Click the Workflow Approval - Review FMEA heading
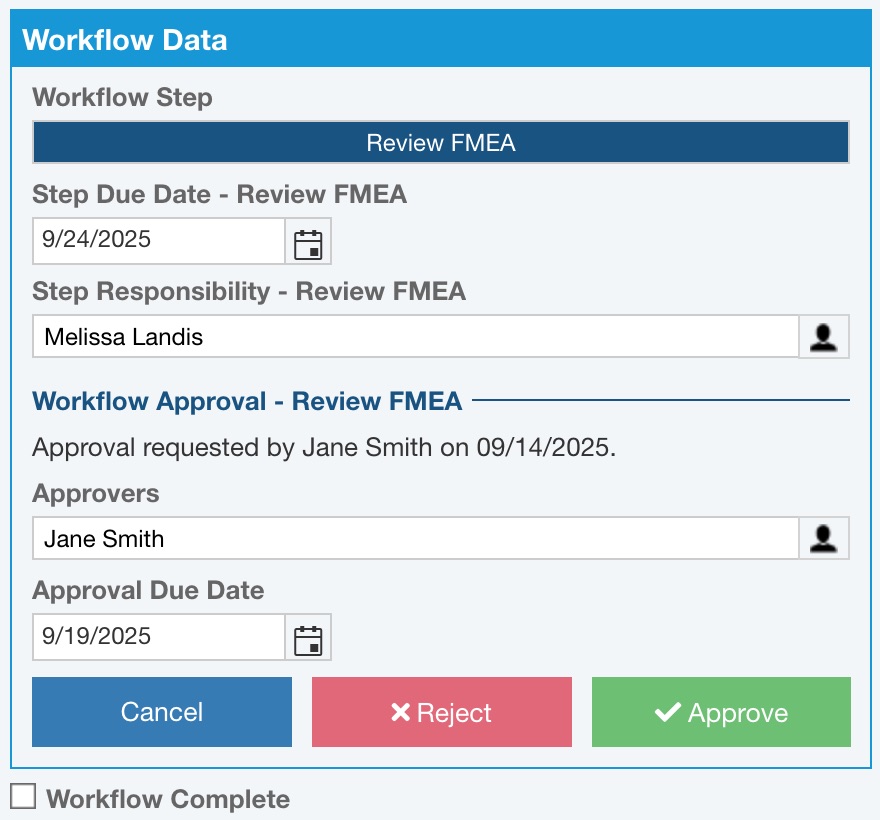This screenshot has height=820, width=880. point(247,402)
